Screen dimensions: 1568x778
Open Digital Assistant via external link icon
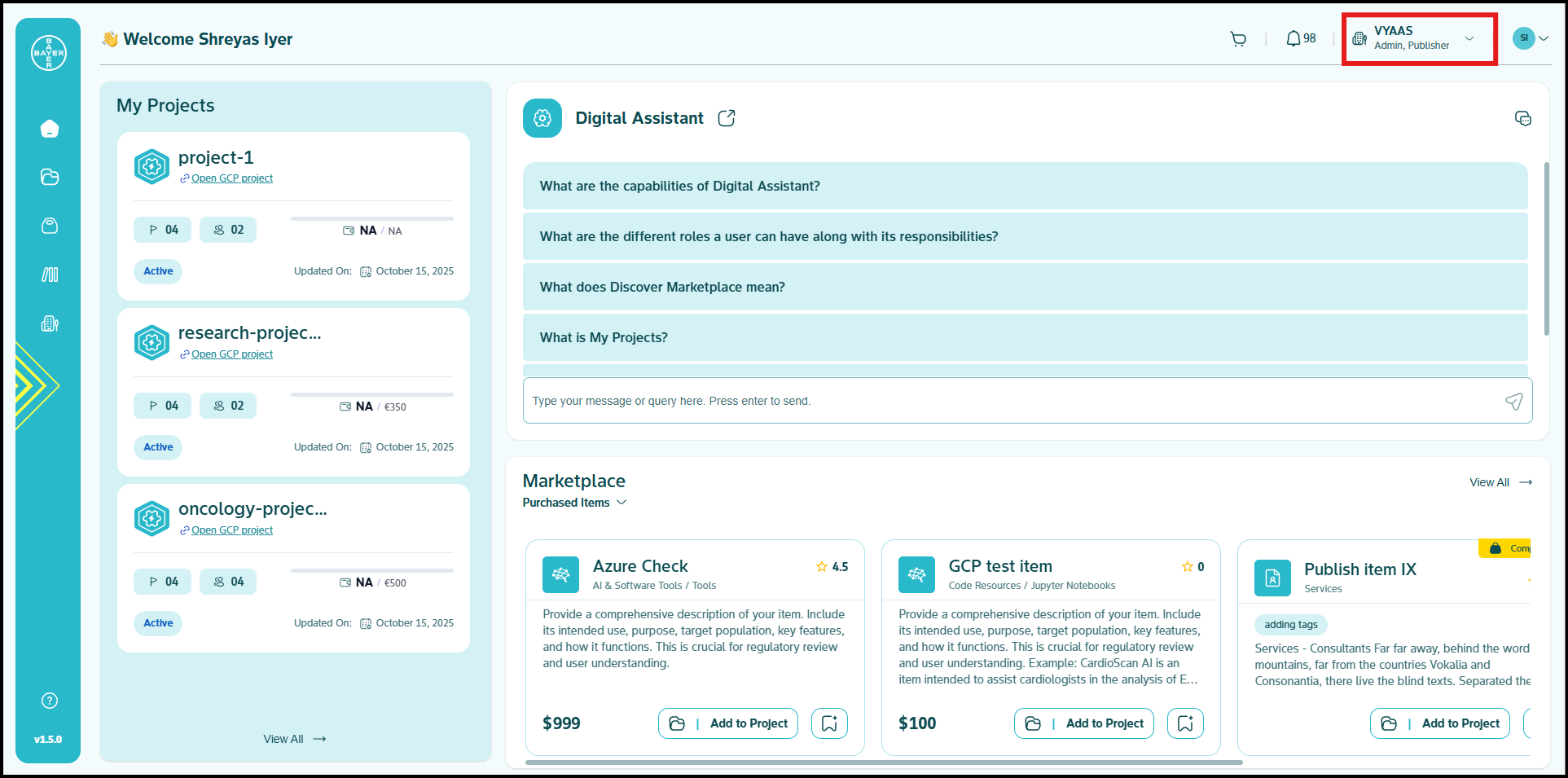pos(726,117)
